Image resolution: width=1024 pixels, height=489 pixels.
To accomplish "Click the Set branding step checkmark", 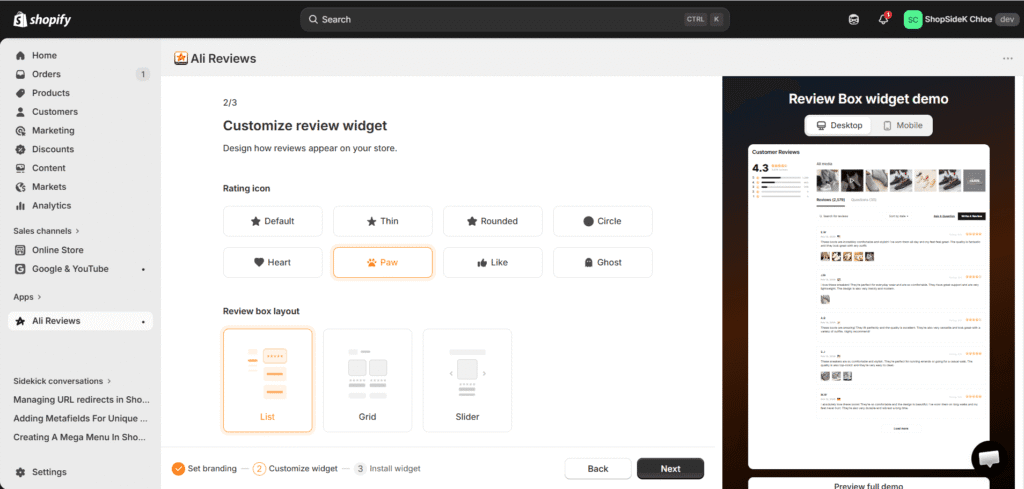I will [178, 469].
